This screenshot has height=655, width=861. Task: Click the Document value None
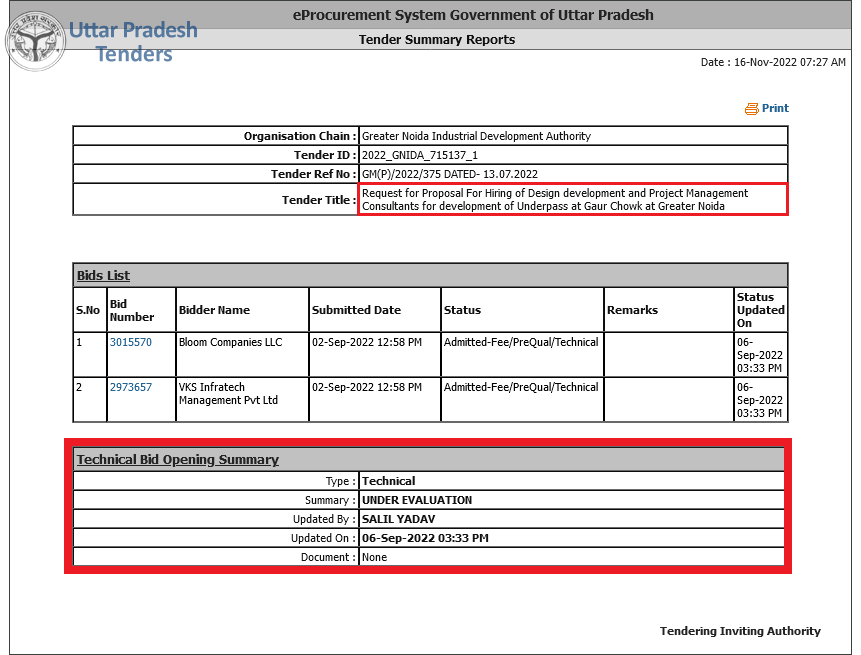click(x=374, y=557)
